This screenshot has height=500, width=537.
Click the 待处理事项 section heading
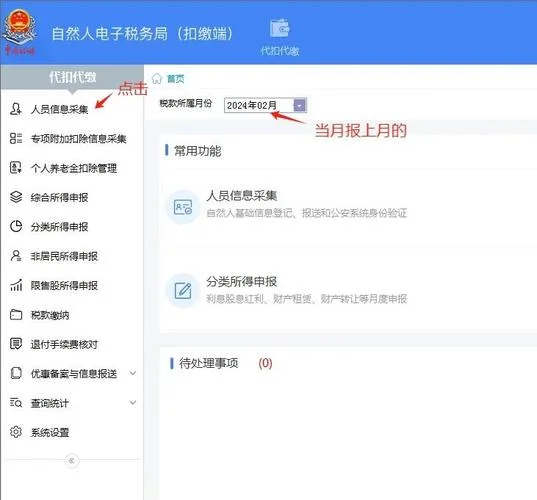[x=209, y=363]
